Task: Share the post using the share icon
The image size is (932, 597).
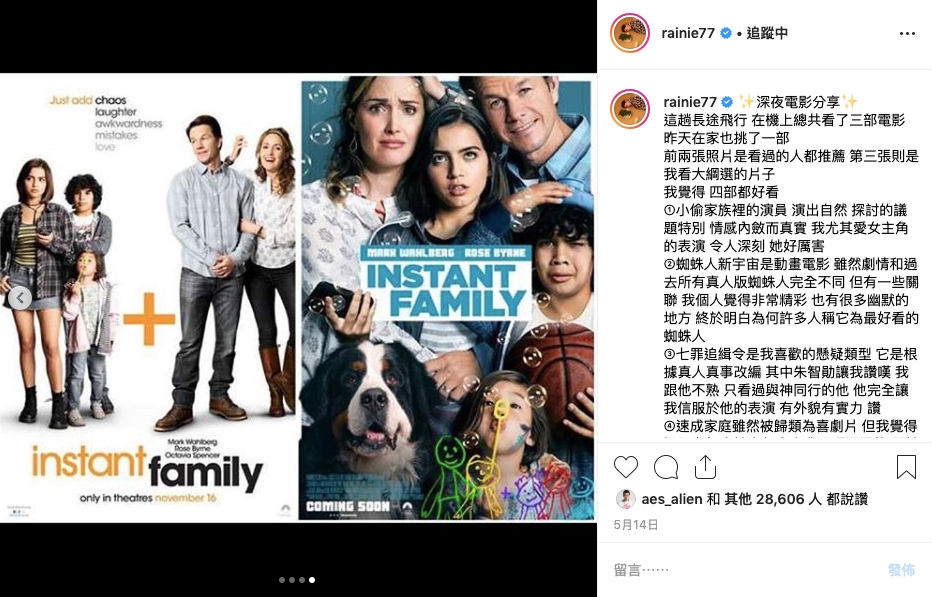Action: 706,467
